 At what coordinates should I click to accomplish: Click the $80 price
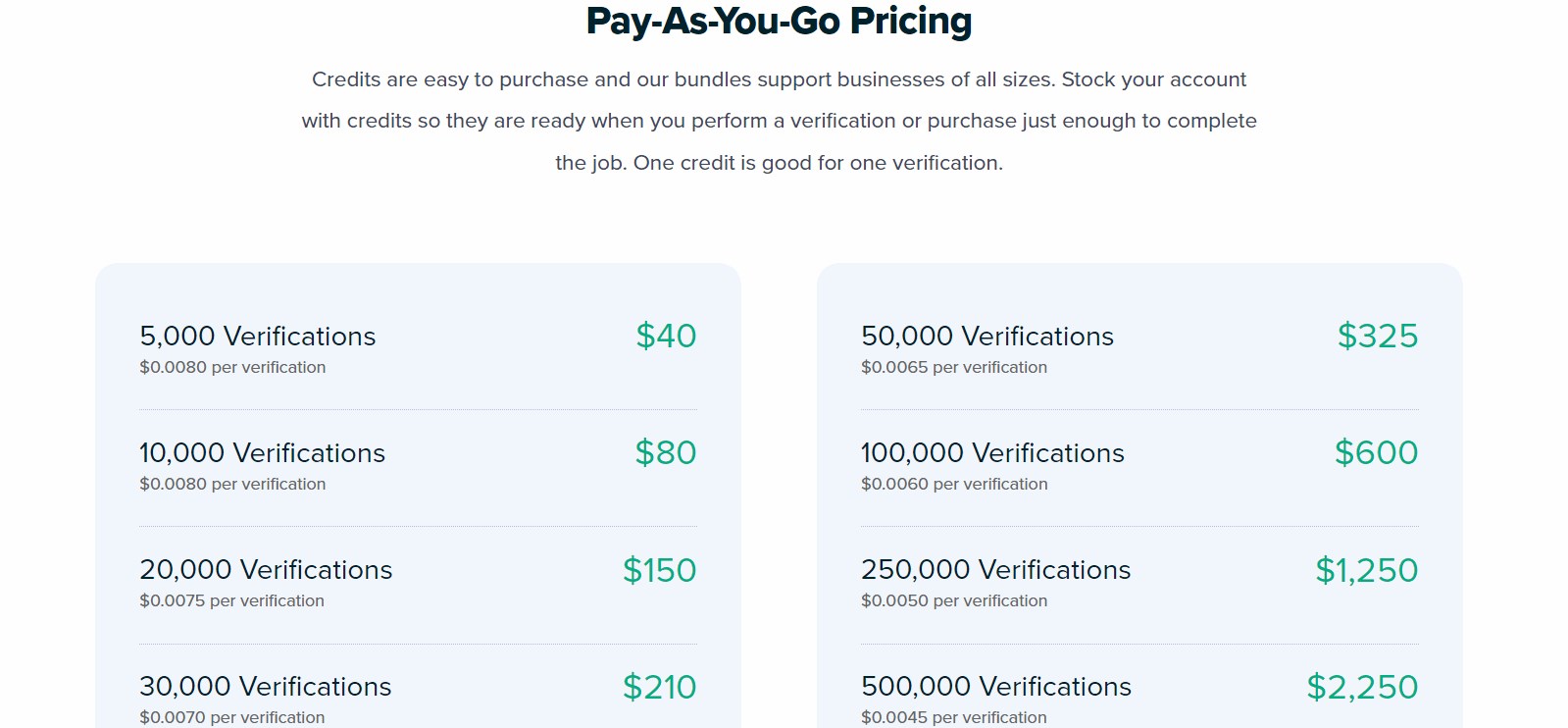click(x=666, y=453)
